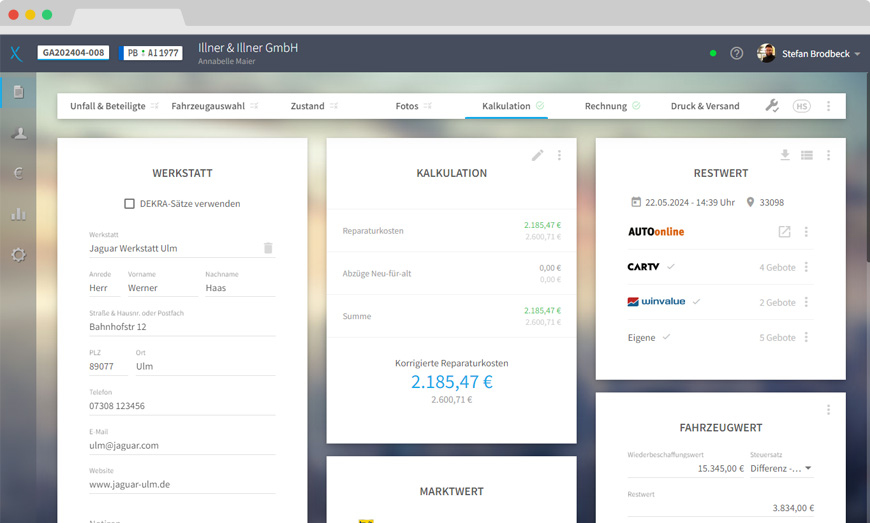
Task: Download the Restwert data
Action: click(x=785, y=155)
